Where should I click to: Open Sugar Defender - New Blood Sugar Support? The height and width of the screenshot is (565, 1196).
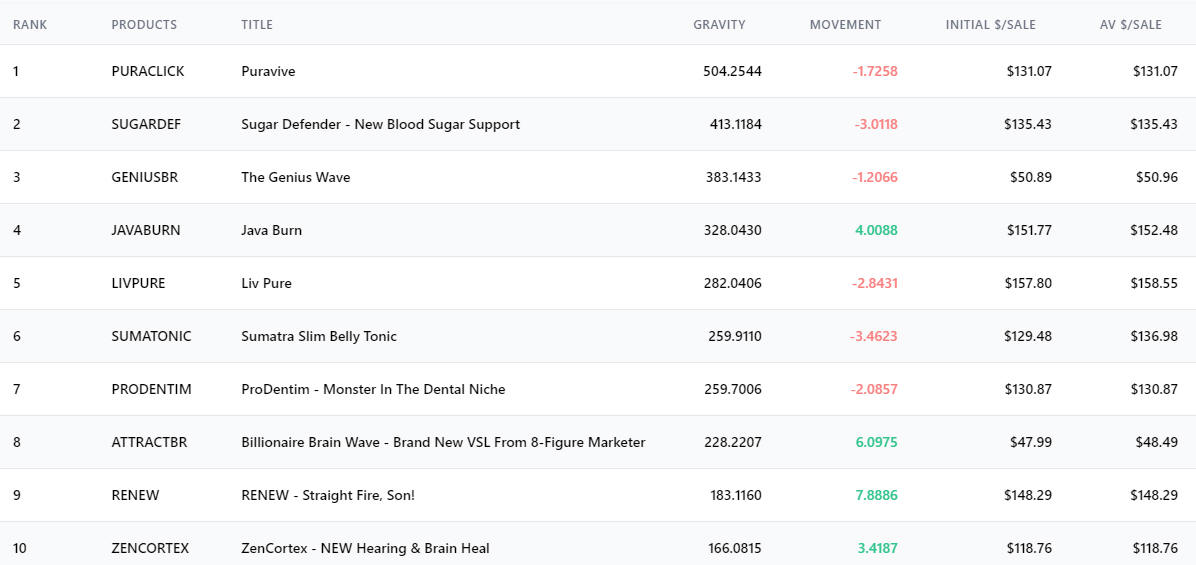click(381, 124)
